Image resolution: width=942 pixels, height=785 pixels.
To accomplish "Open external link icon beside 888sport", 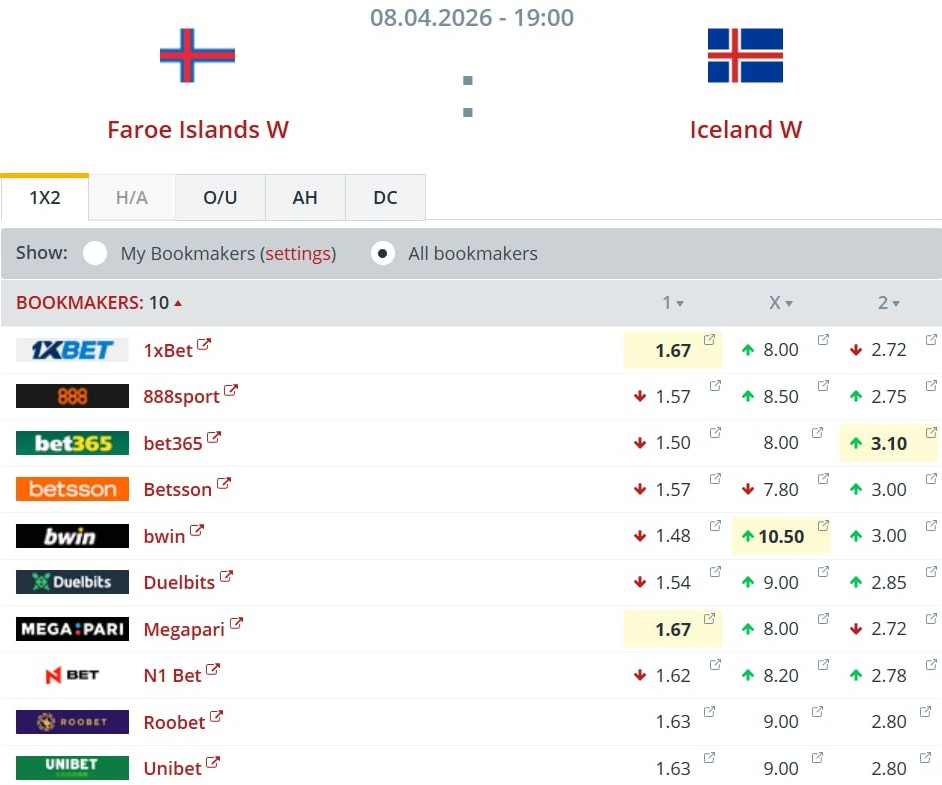I will [231, 391].
